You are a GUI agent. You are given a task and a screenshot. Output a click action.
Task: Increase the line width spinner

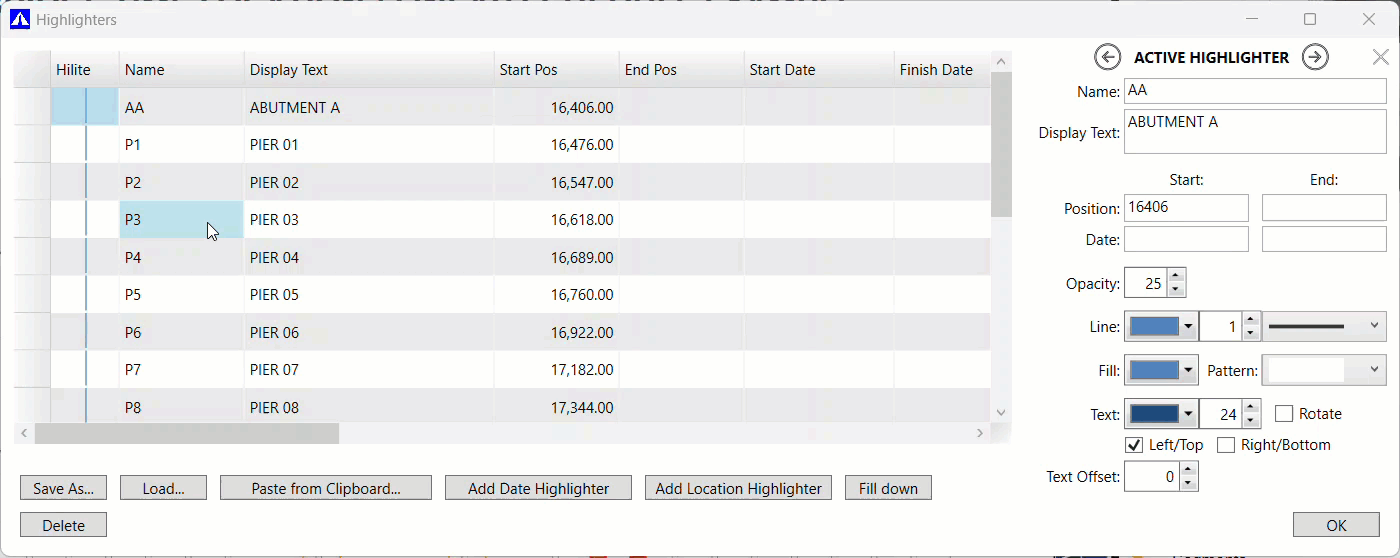click(x=1250, y=320)
